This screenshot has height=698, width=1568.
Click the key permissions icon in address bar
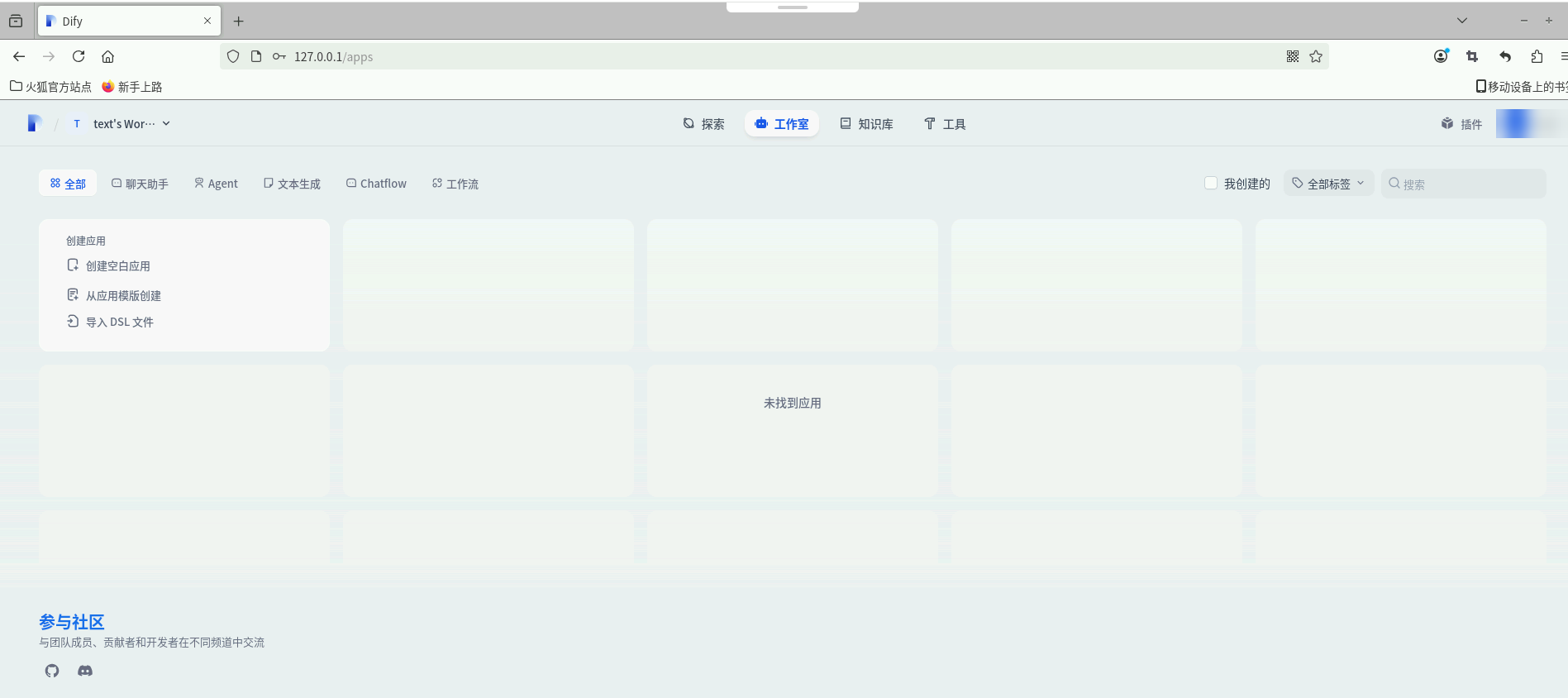tap(279, 56)
